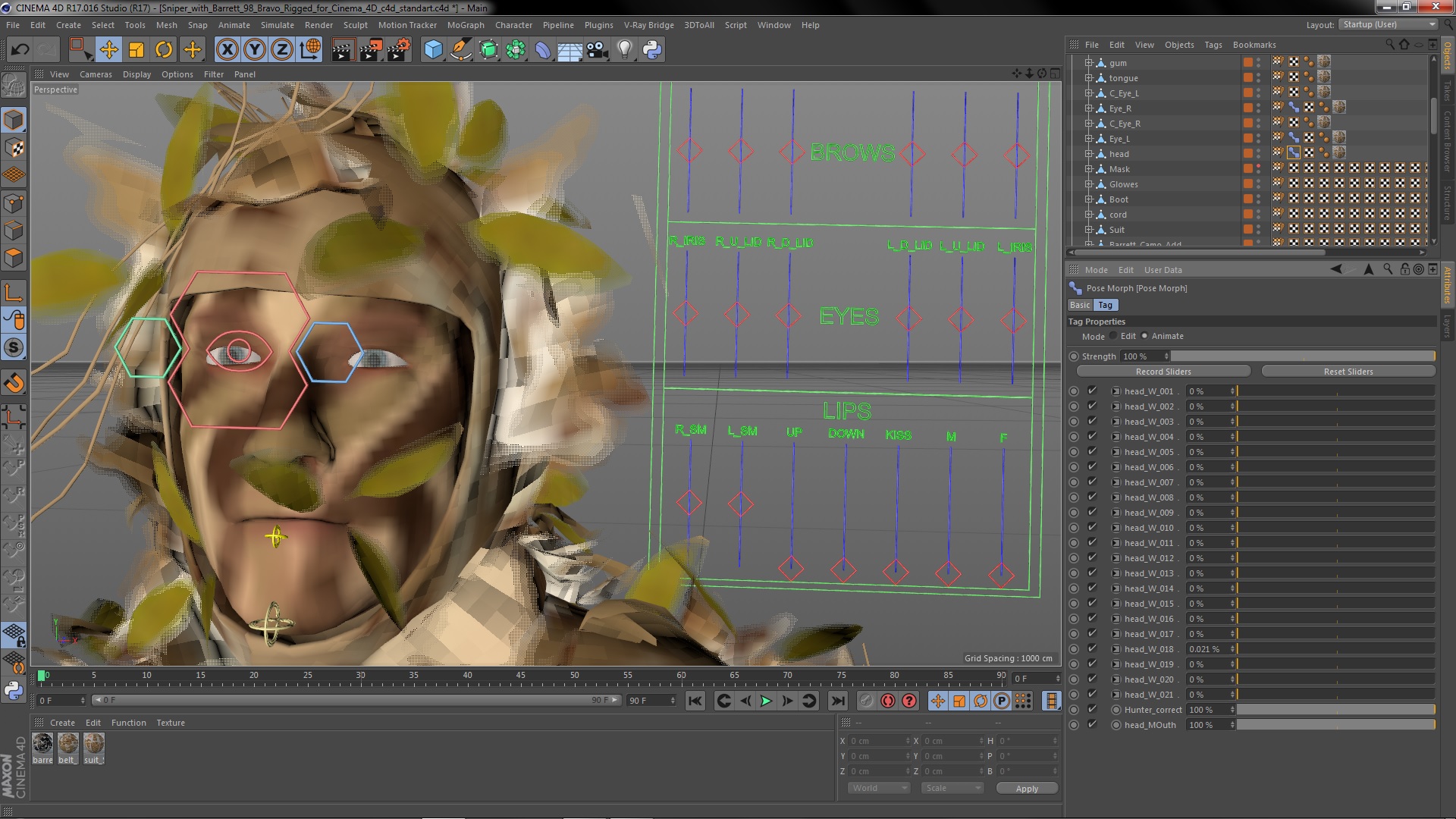Open the V-Ray Bridge menu
This screenshot has height=819, width=1456.
648,25
